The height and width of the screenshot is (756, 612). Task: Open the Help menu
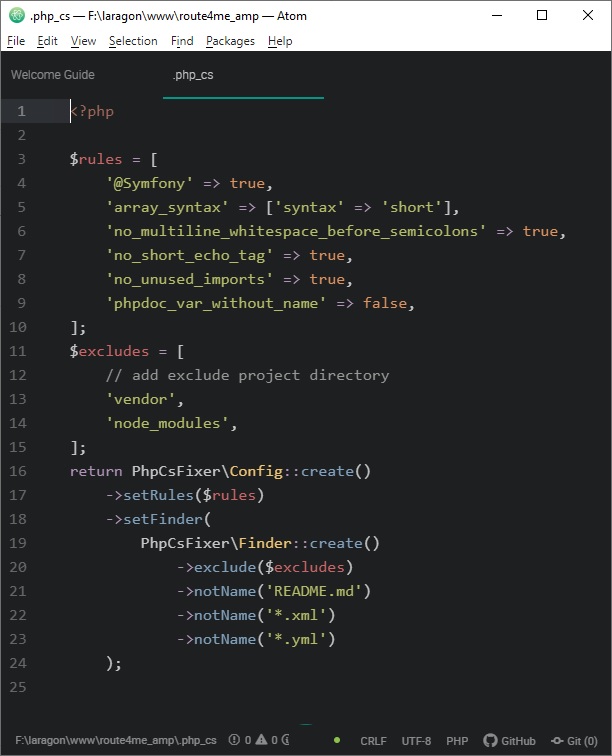[x=280, y=41]
